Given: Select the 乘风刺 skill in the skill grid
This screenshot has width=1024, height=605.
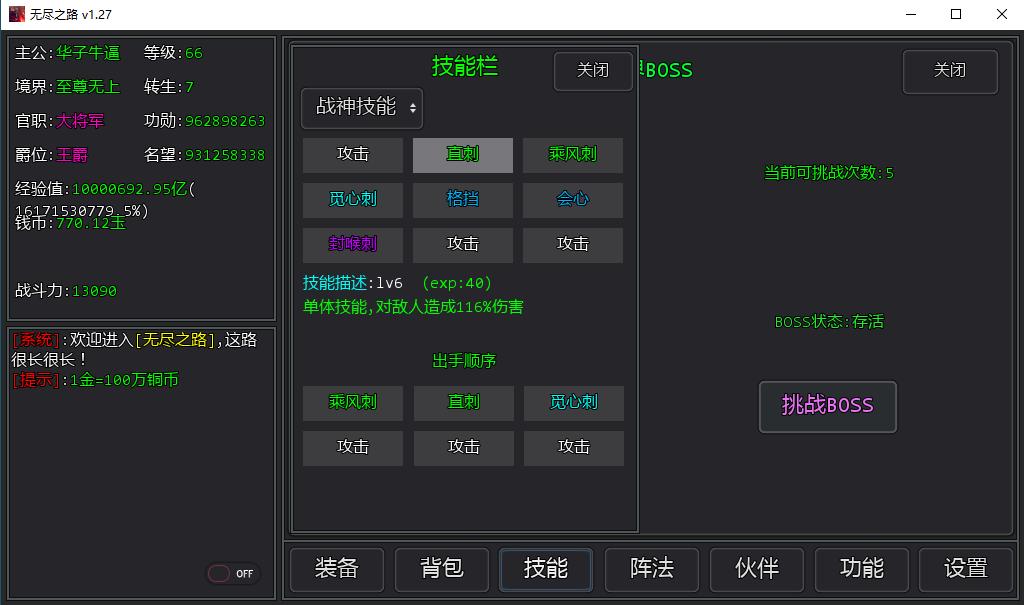Looking at the screenshot, I should point(573,155).
